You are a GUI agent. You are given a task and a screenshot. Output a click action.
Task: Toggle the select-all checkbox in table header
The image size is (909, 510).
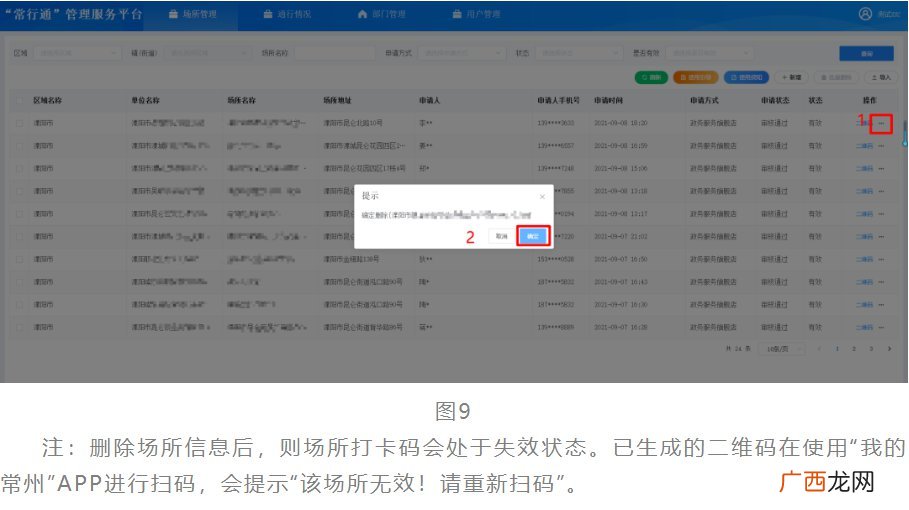point(20,101)
